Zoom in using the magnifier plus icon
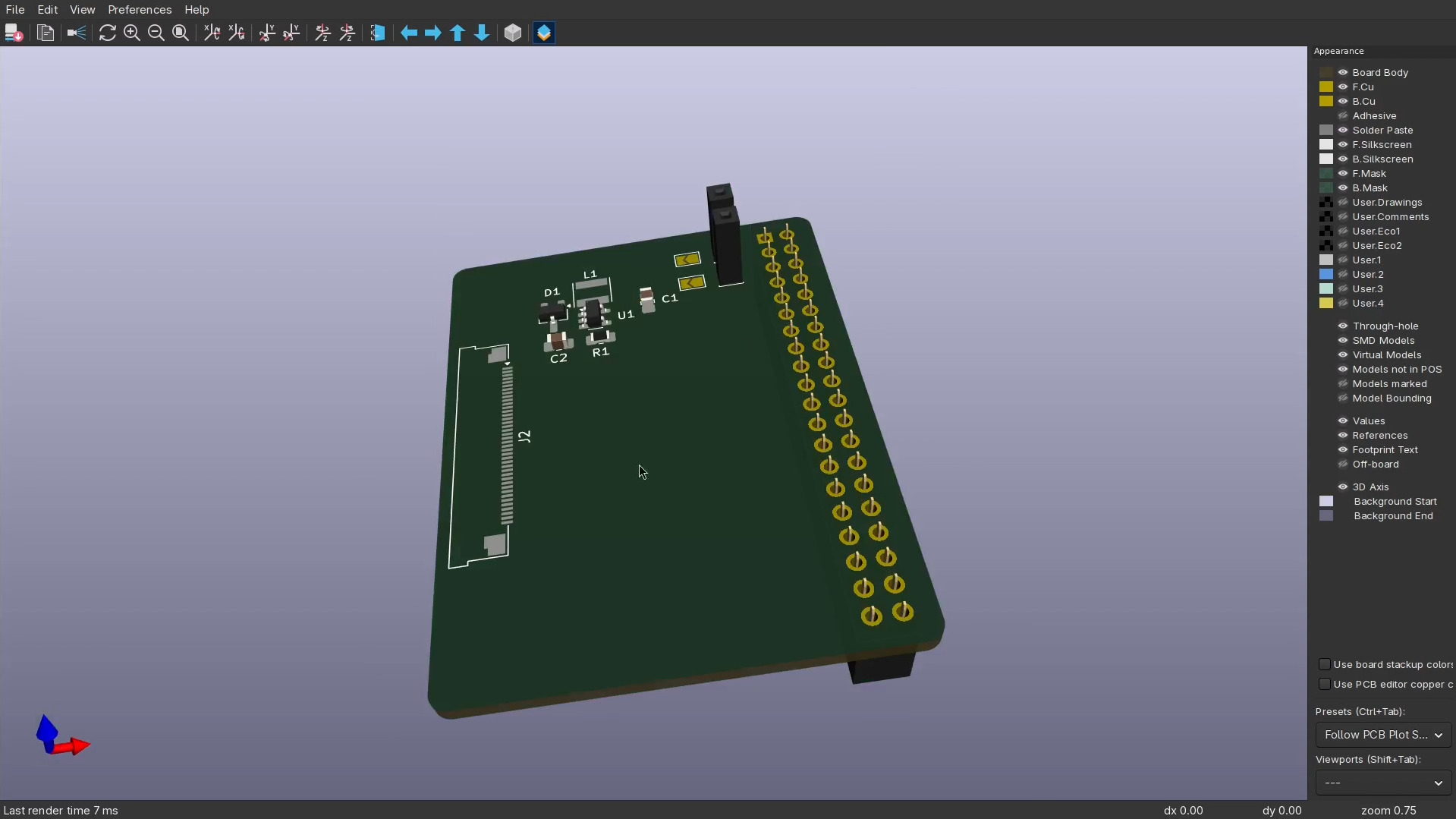 point(132,33)
